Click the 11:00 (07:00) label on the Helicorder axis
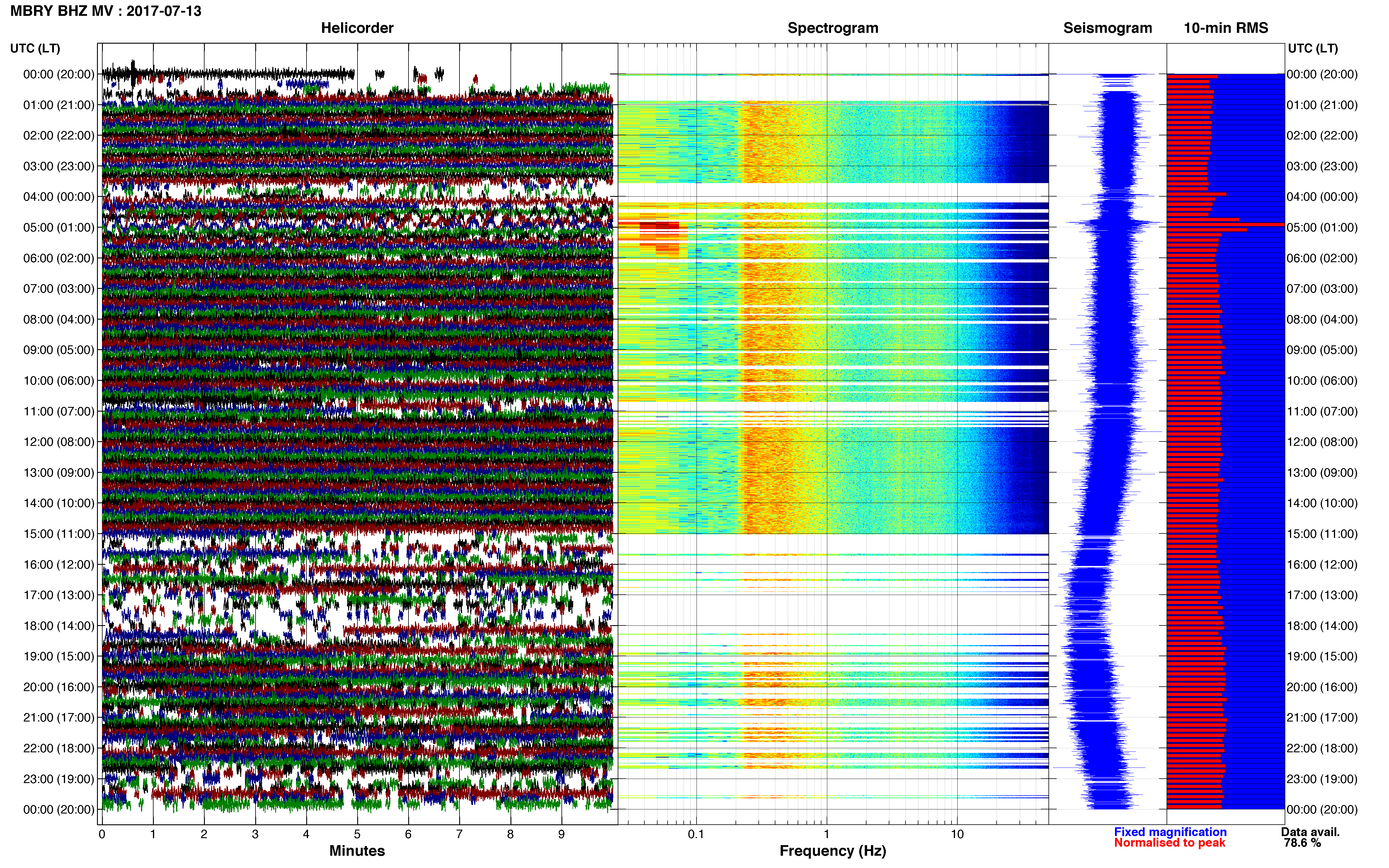1389x868 pixels. pos(59,411)
